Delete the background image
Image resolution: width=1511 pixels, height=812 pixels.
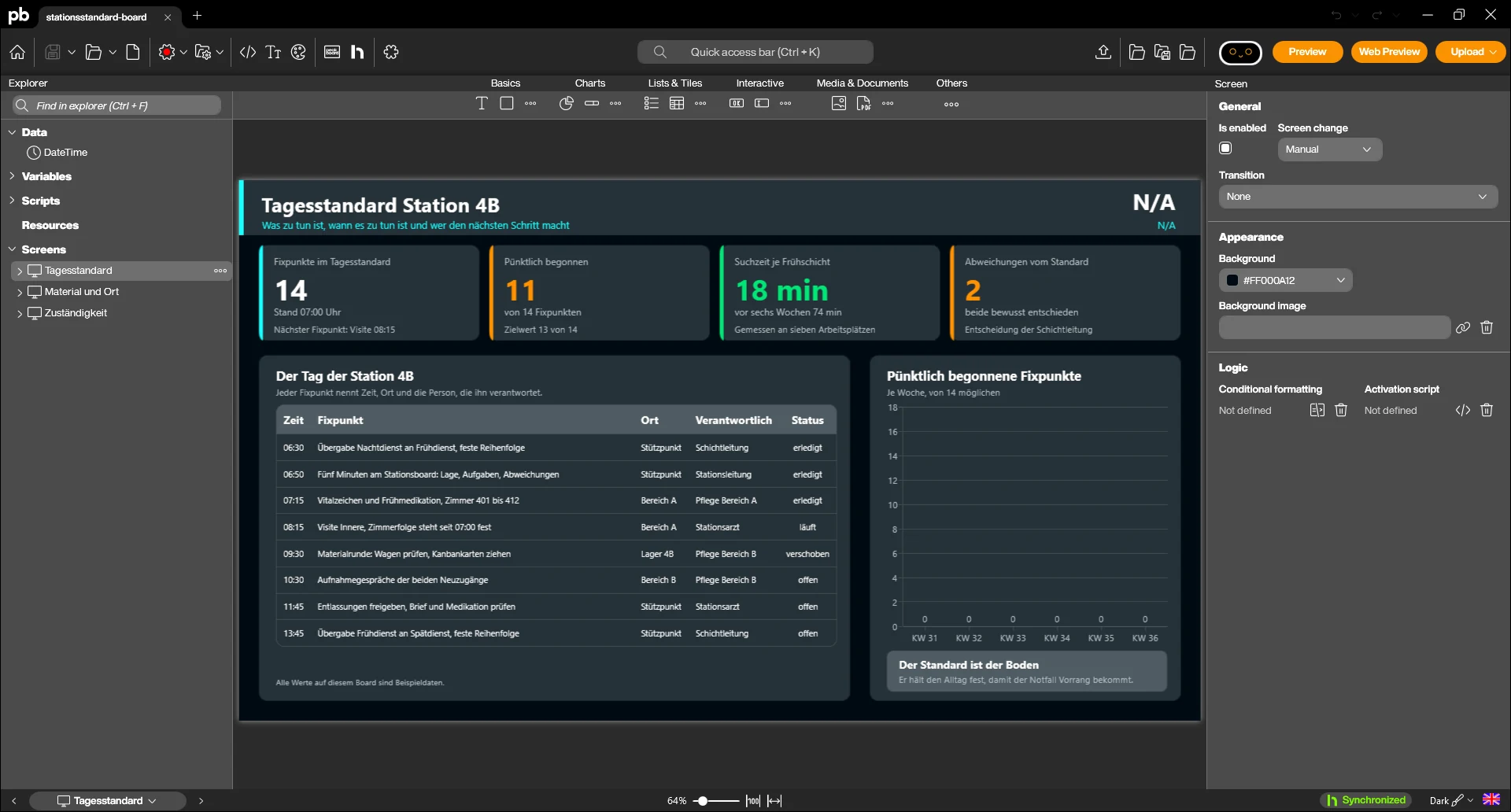coord(1487,327)
